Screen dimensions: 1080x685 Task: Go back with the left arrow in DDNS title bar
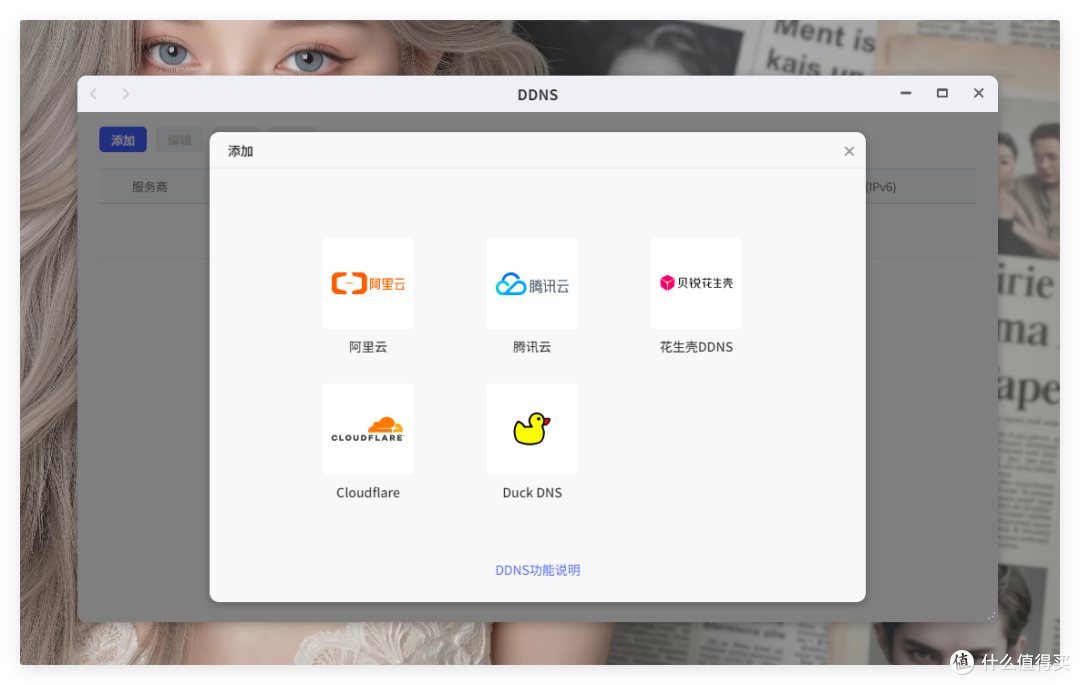(94, 94)
